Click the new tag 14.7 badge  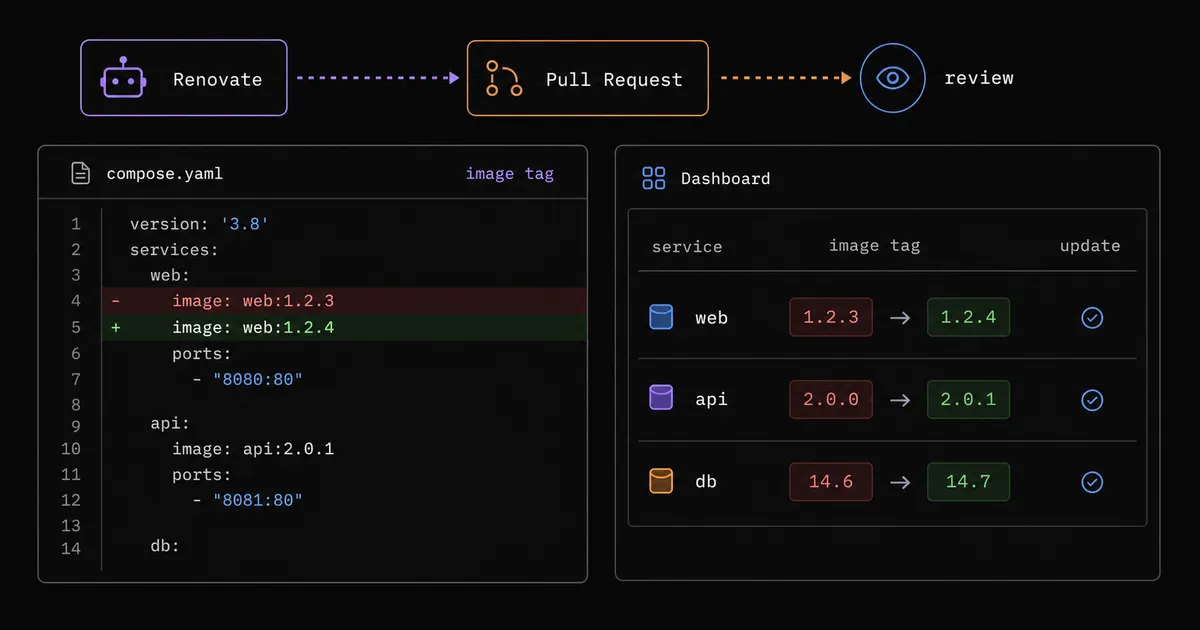(968, 482)
